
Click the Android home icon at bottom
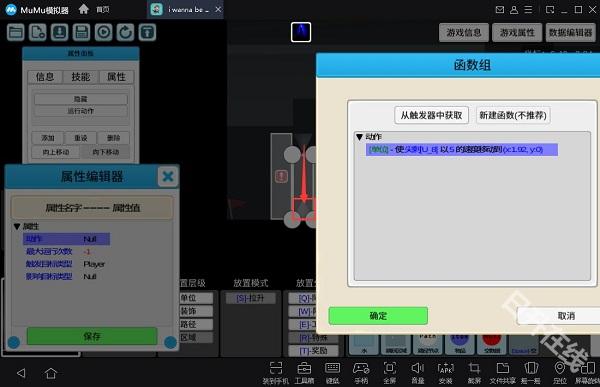[51, 373]
